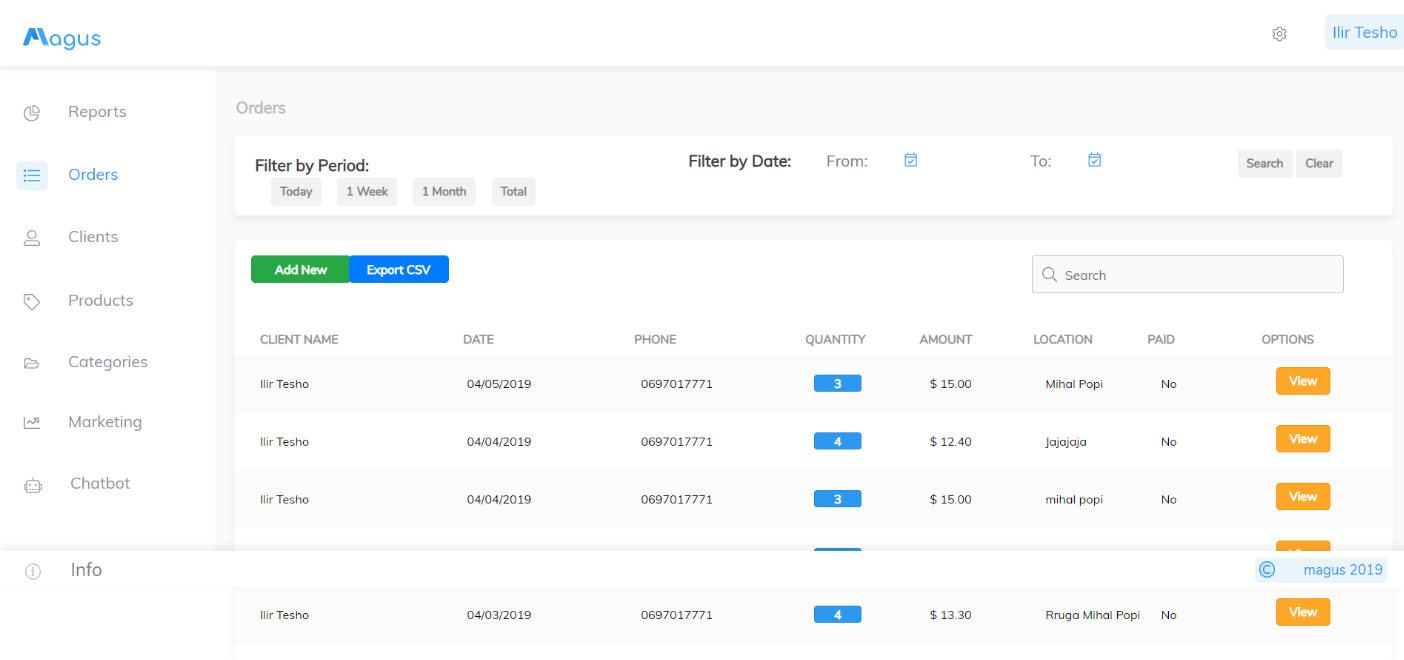Sort by Date column header
Viewport: 1404px width, 660px height.
(479, 340)
